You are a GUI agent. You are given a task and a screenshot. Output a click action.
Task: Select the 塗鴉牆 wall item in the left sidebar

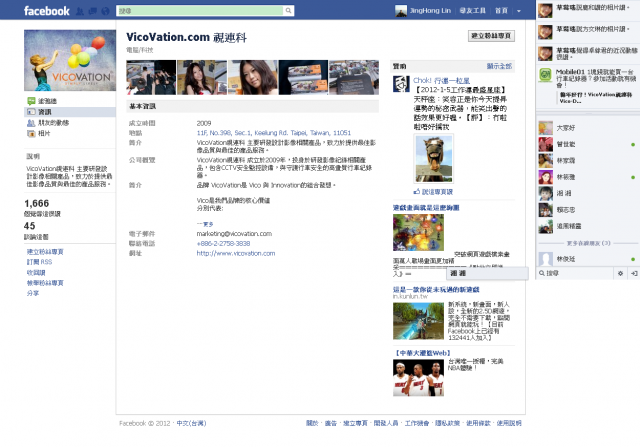point(47,101)
